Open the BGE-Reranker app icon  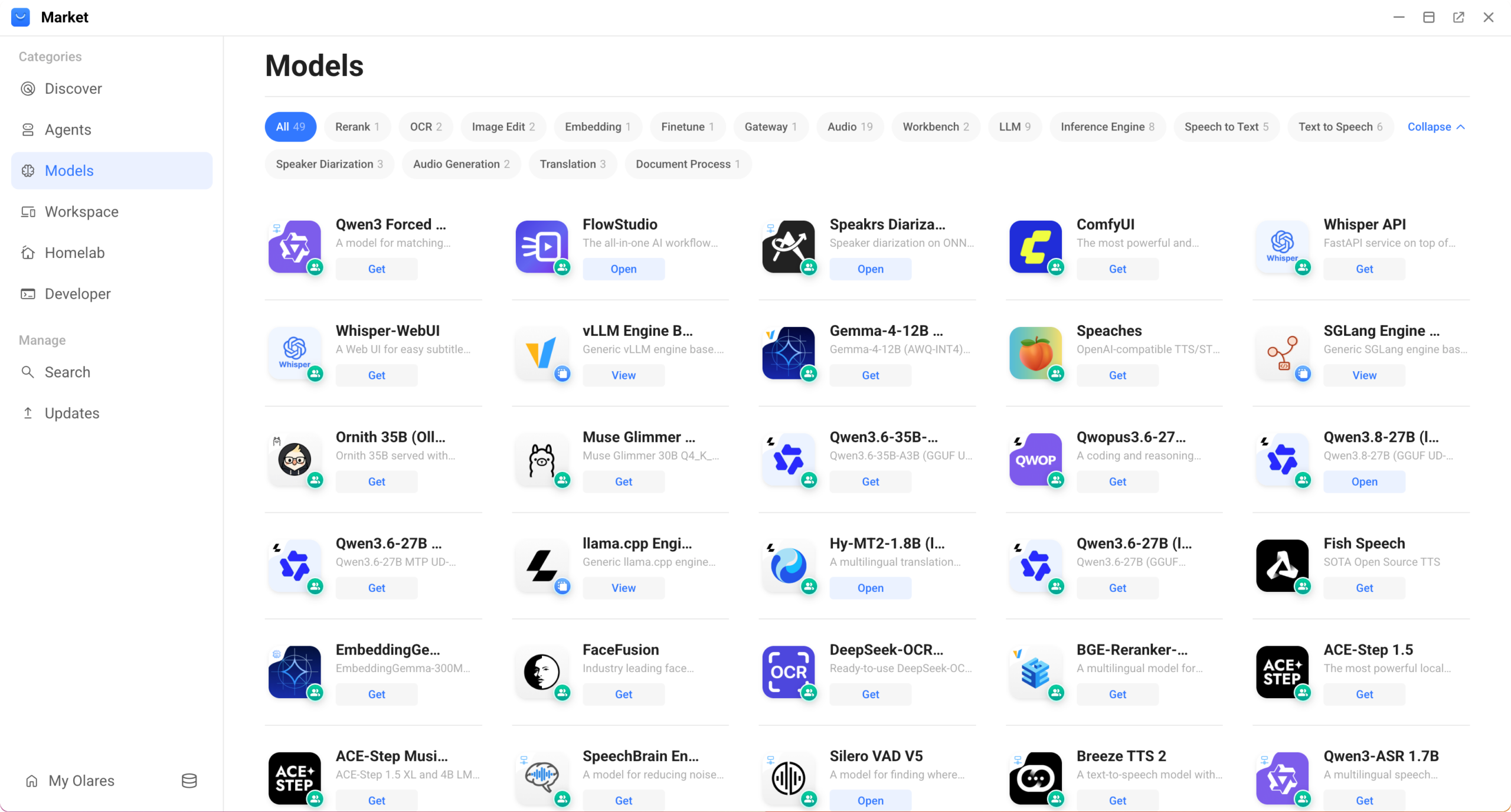pos(1035,672)
